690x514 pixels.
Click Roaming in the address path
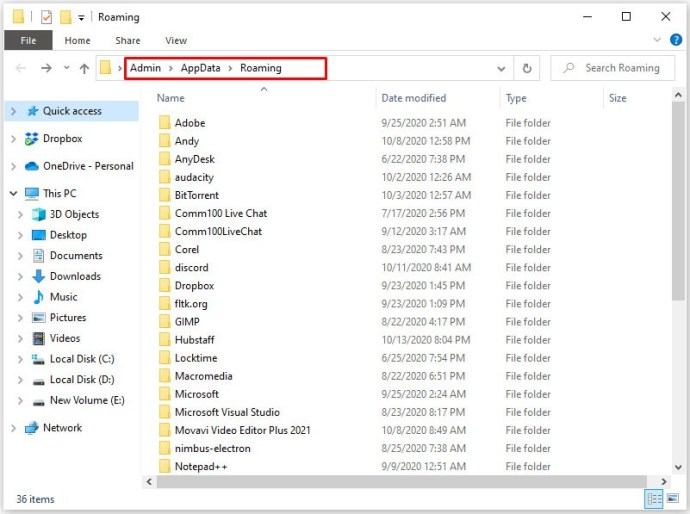coord(261,68)
